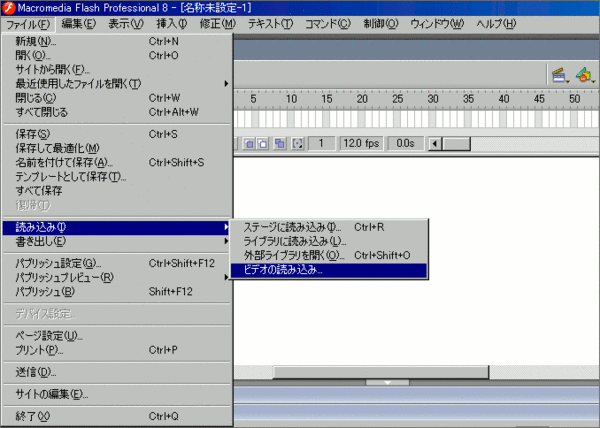Viewport: 600px width, 428px height.
Task: Choose 保存して最適化(M) menu entry
Action: (x=117, y=148)
